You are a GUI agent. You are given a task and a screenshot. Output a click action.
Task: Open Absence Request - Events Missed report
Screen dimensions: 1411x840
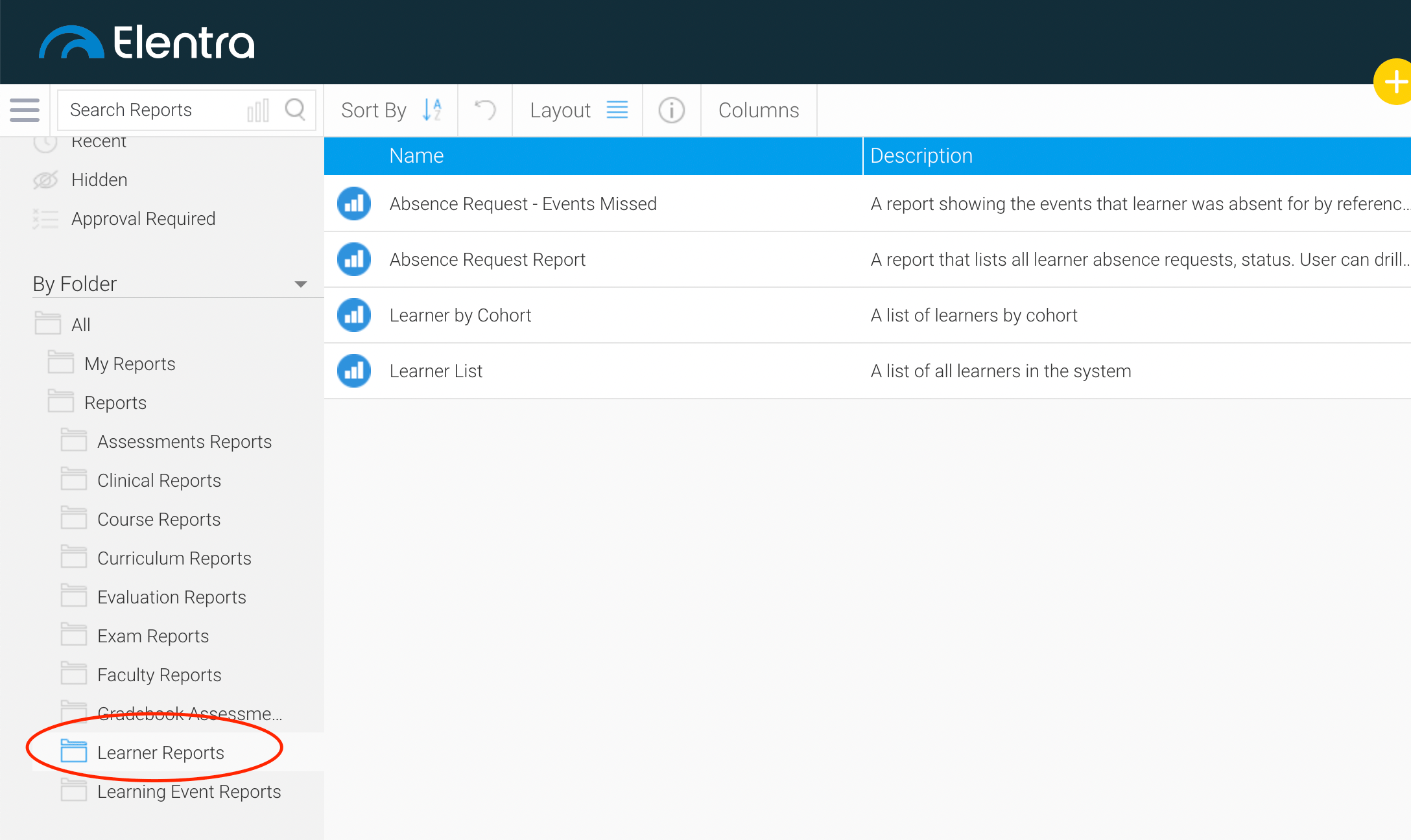click(x=523, y=204)
